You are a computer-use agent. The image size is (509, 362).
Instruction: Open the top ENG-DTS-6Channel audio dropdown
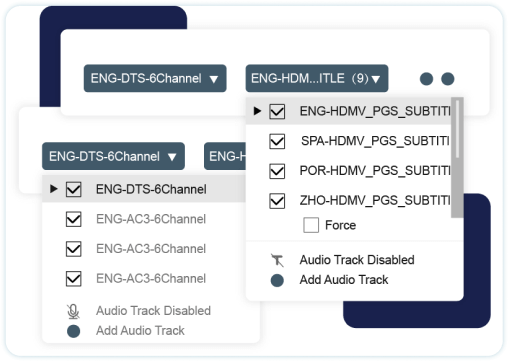pyautogui.click(x=155, y=78)
